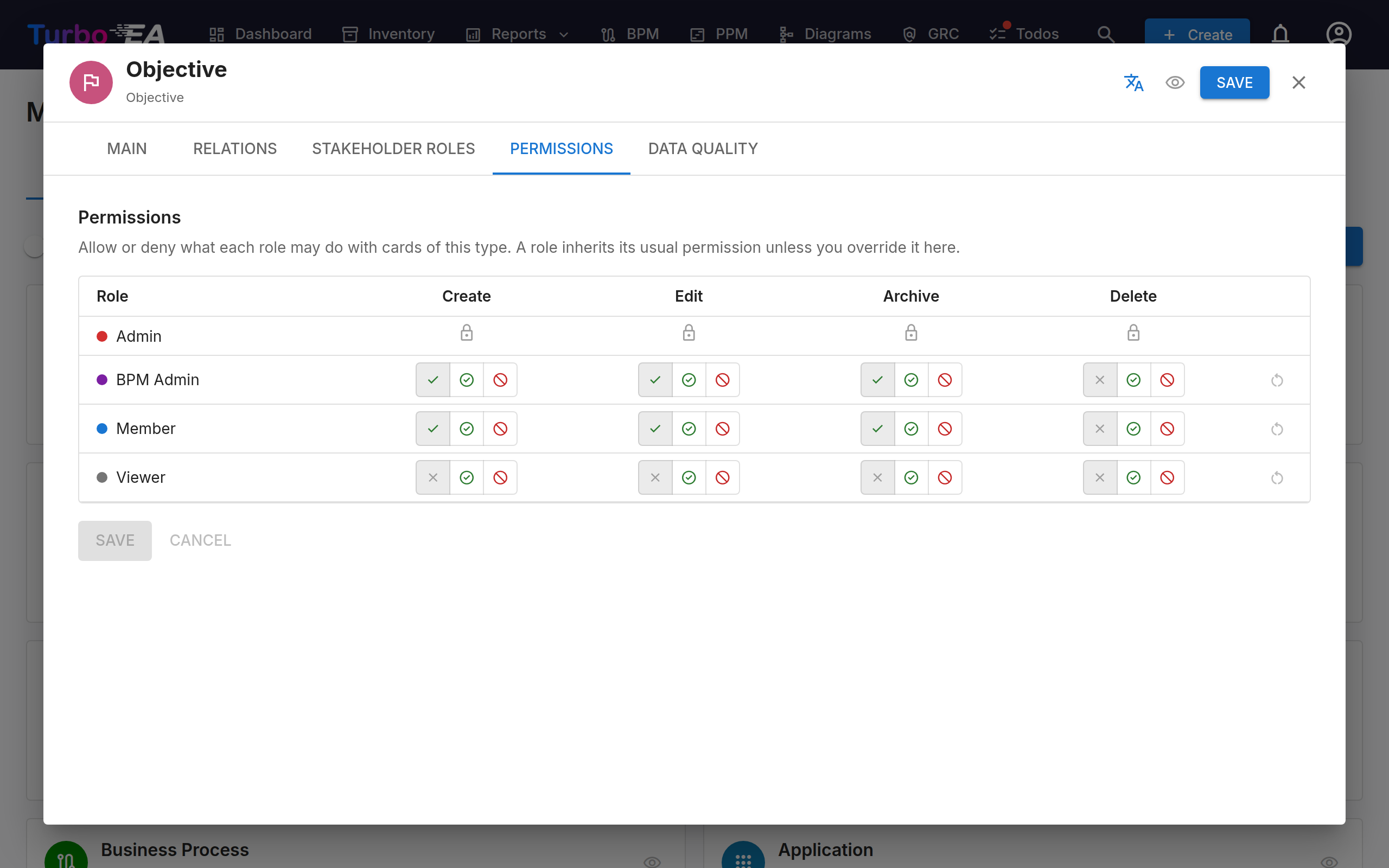Reset BPM Admin permission overrides
This screenshot has height=868, width=1389.
1277,380
